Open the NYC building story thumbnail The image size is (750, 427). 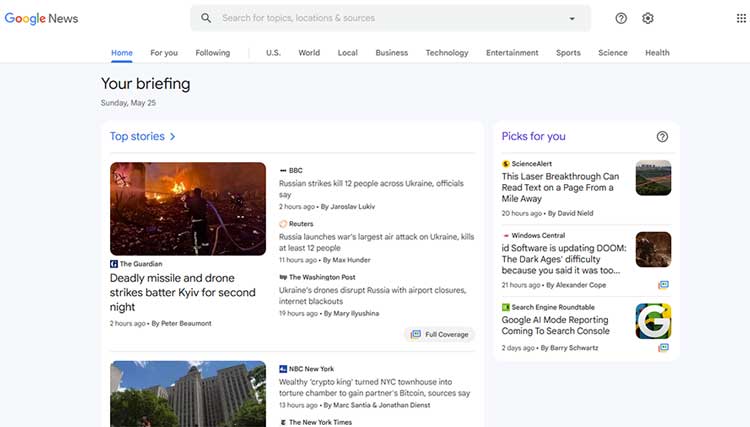coord(188,394)
